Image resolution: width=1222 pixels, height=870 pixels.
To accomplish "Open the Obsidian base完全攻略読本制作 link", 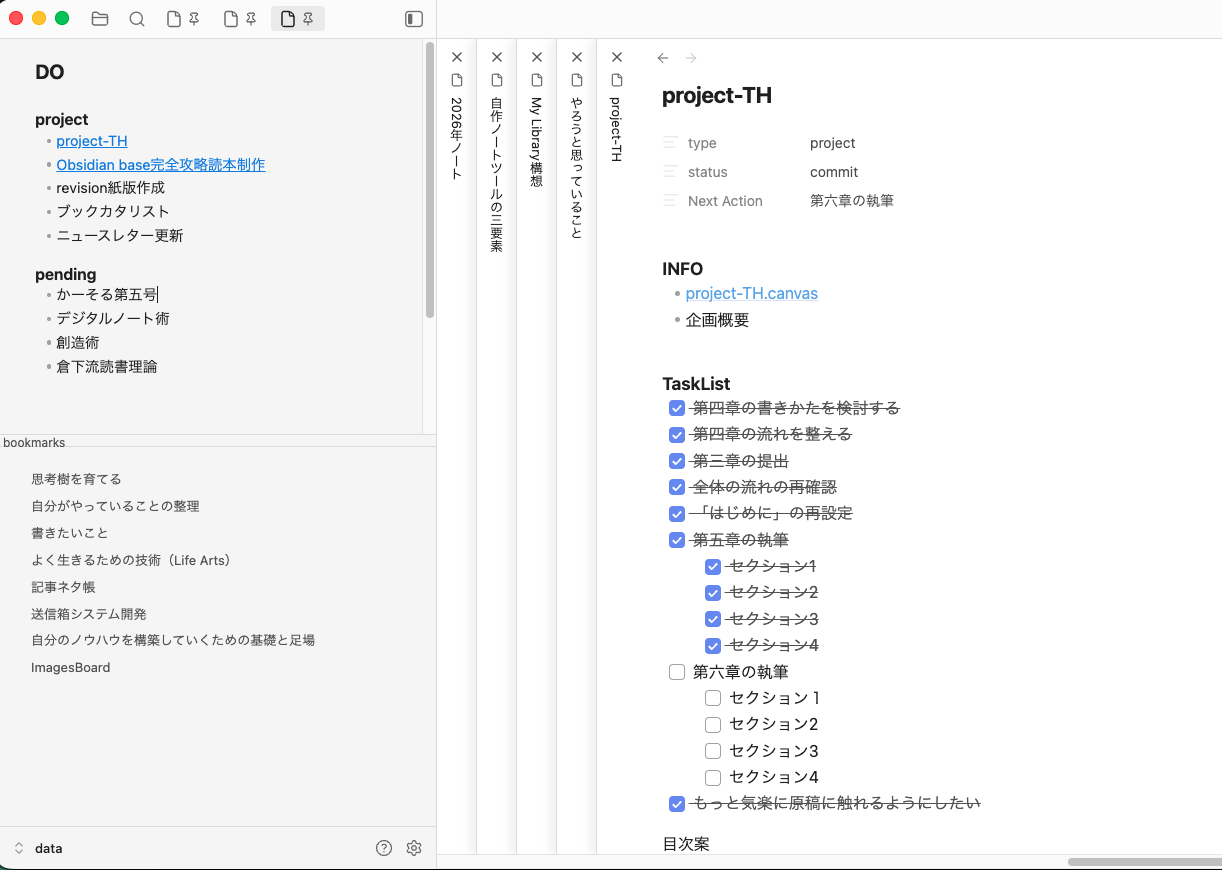I will click(x=161, y=165).
